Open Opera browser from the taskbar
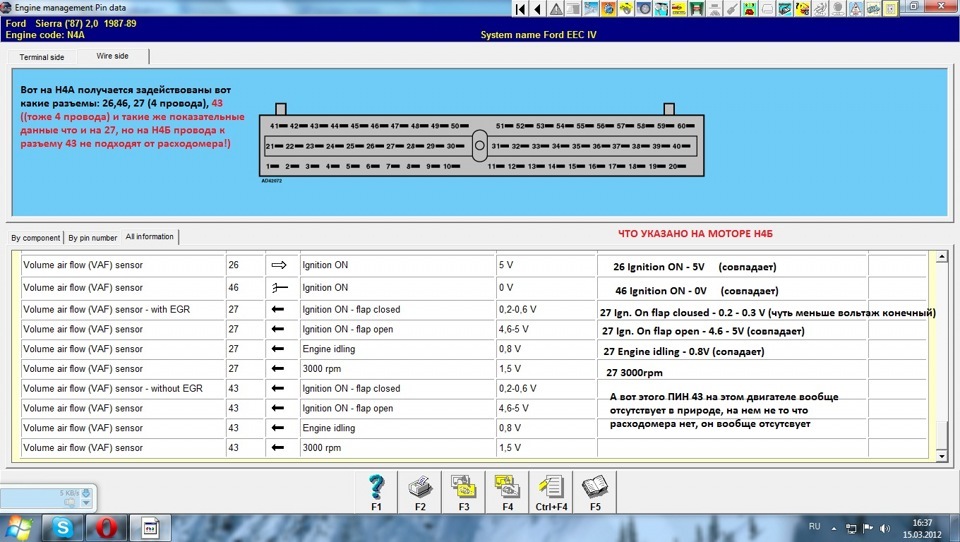960x542 pixels. click(x=107, y=527)
